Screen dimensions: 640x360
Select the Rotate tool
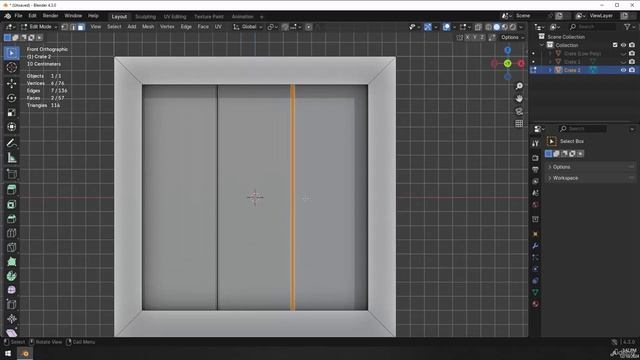(x=11, y=98)
